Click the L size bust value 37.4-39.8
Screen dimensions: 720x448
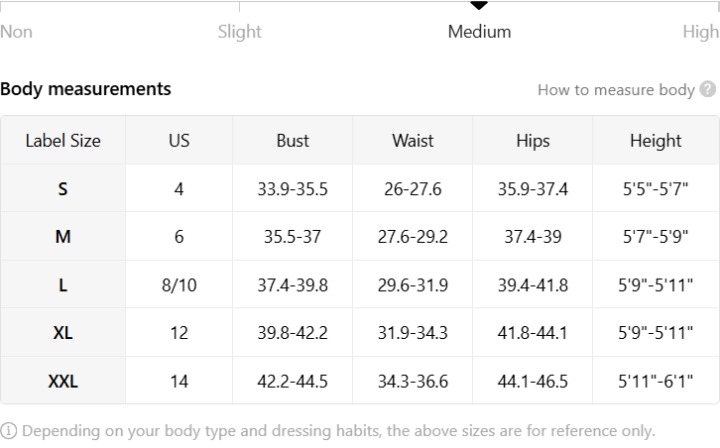coord(292,285)
